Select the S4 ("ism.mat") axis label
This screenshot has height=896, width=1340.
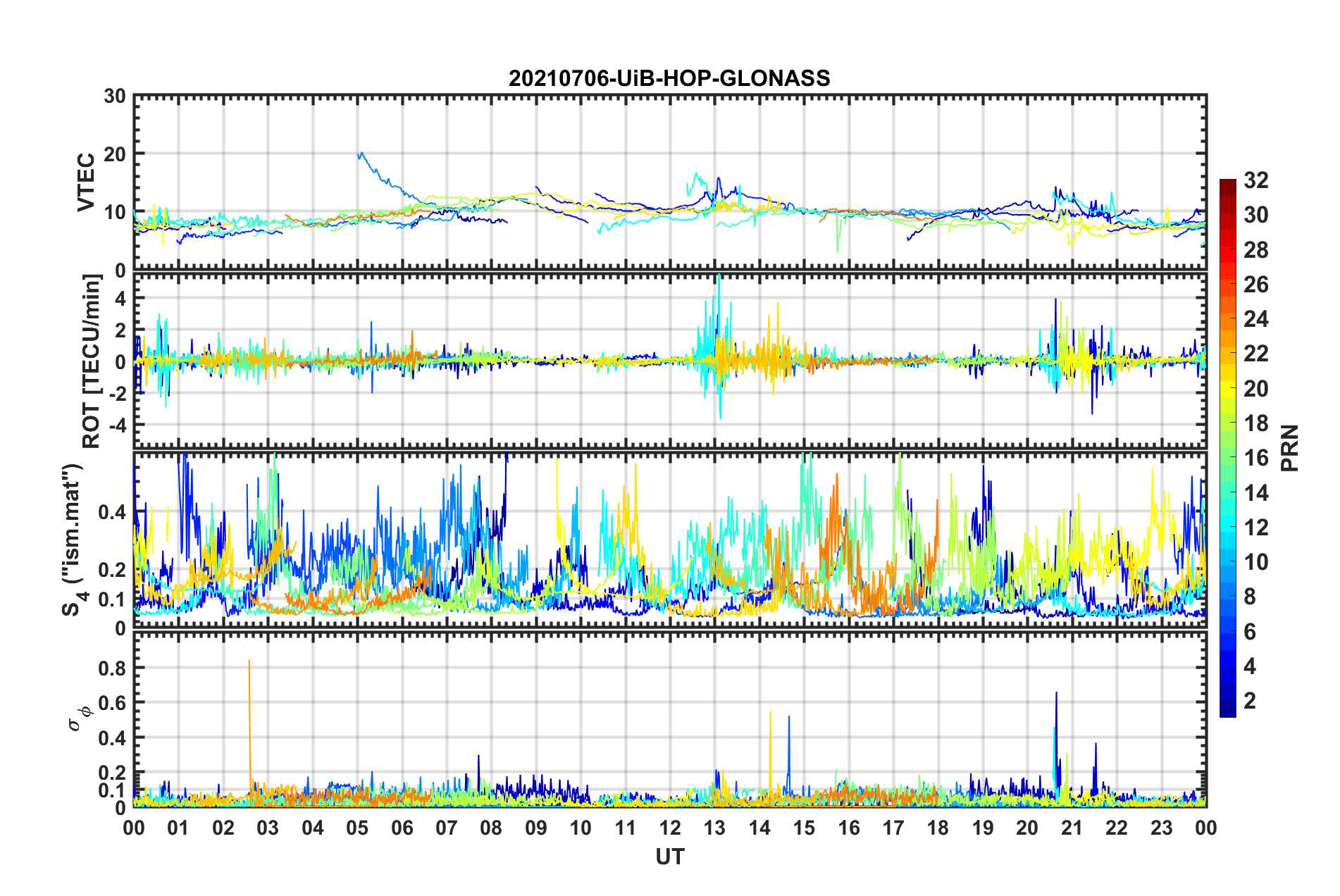pyautogui.click(x=72, y=540)
